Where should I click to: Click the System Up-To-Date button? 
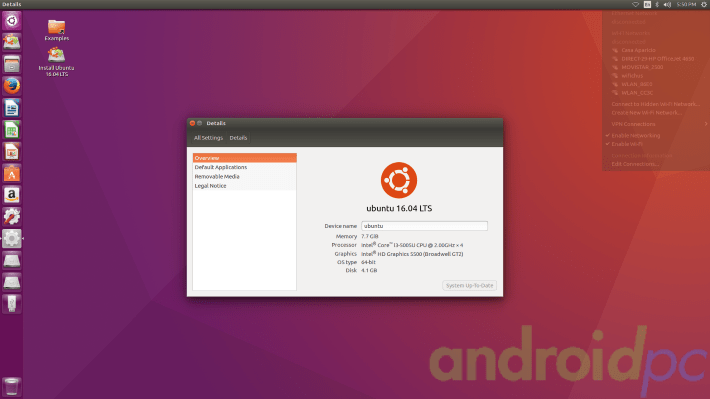point(469,285)
